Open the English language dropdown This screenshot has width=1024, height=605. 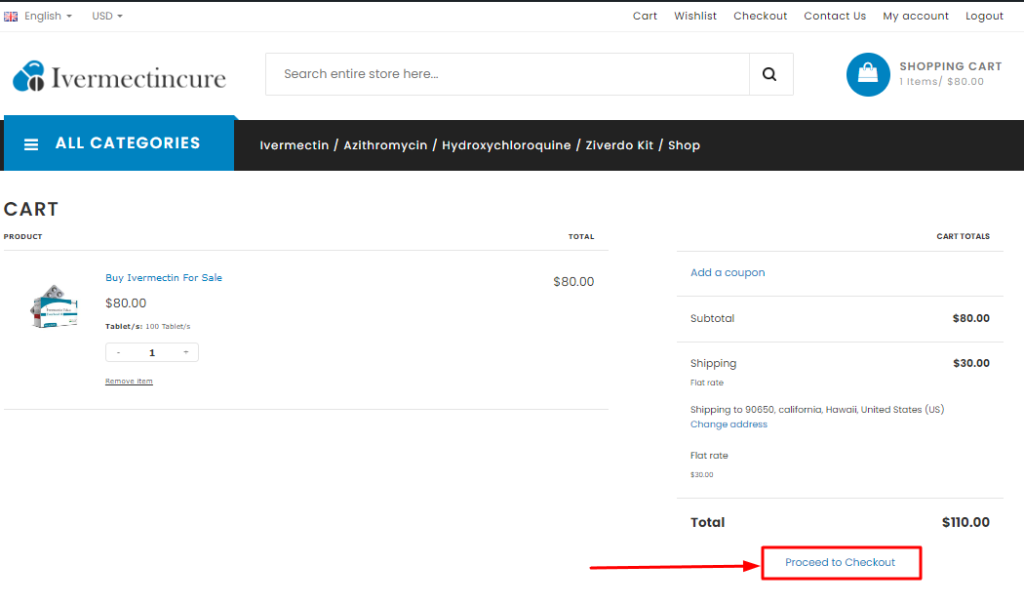48,16
